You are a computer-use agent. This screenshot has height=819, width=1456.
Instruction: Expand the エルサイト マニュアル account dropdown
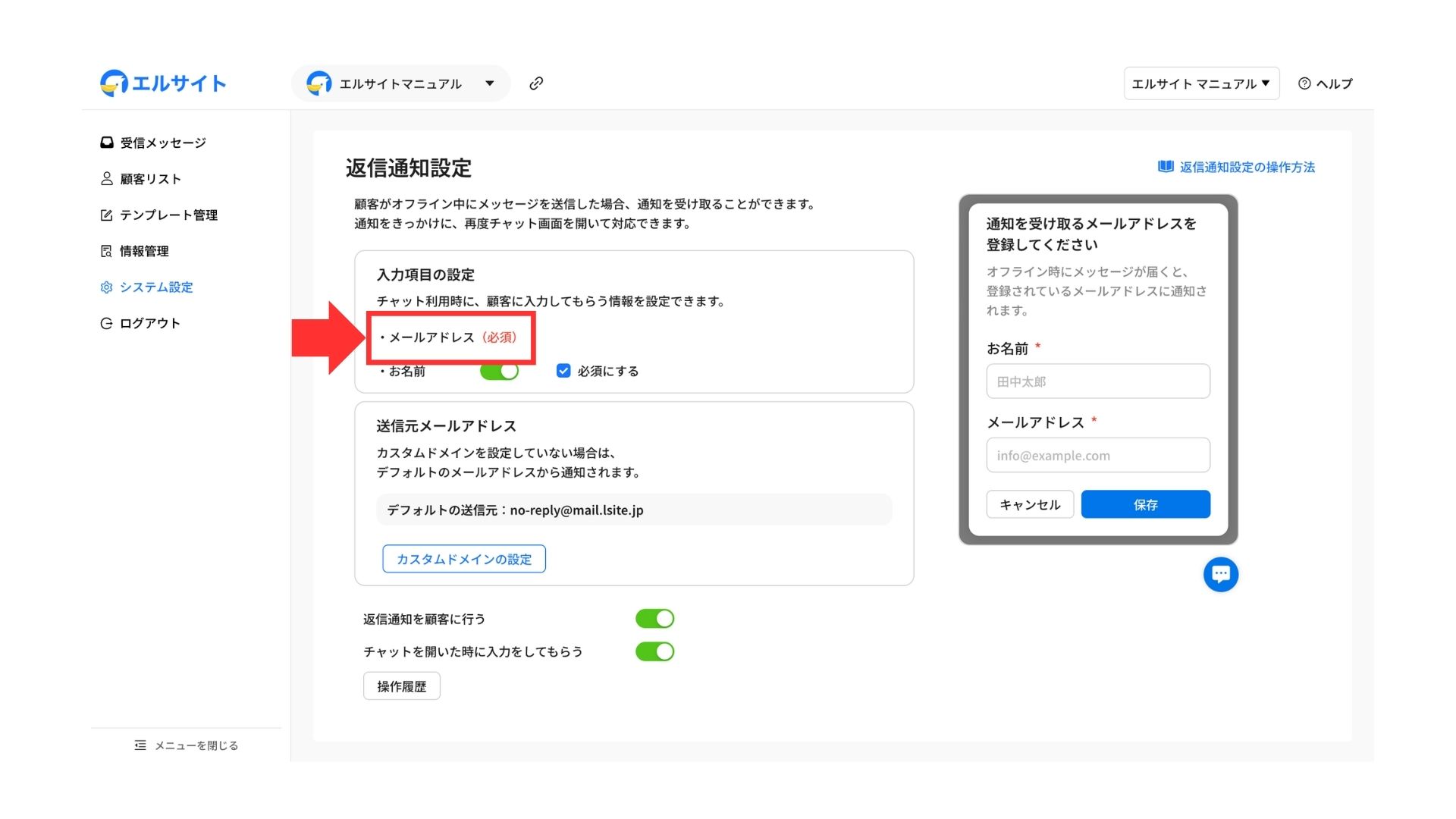1200,83
